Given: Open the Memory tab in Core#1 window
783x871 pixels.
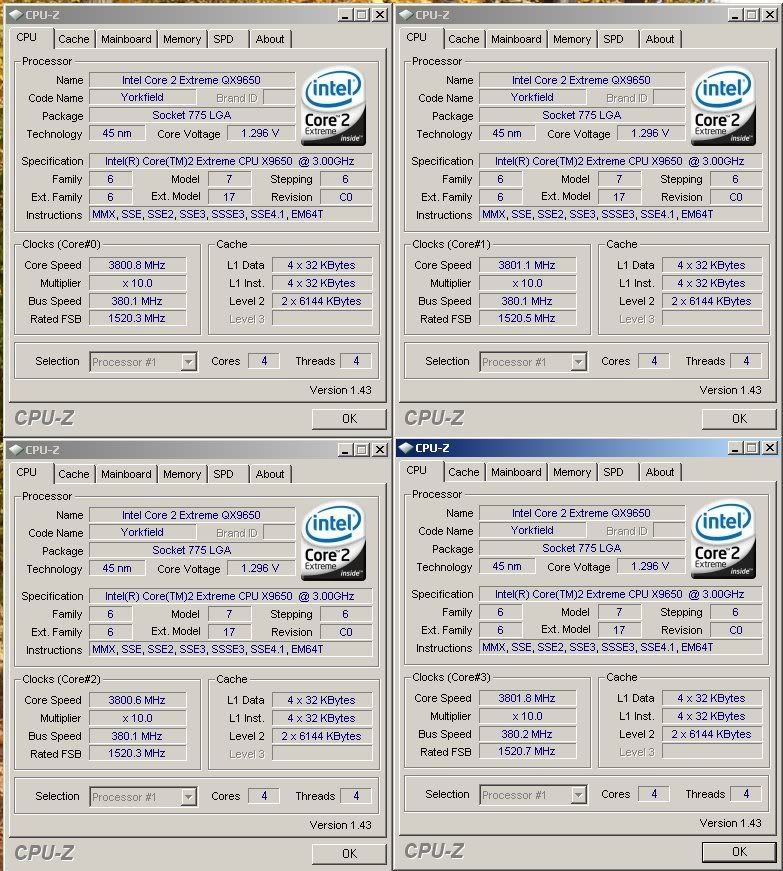Looking at the screenshot, I should coord(571,39).
